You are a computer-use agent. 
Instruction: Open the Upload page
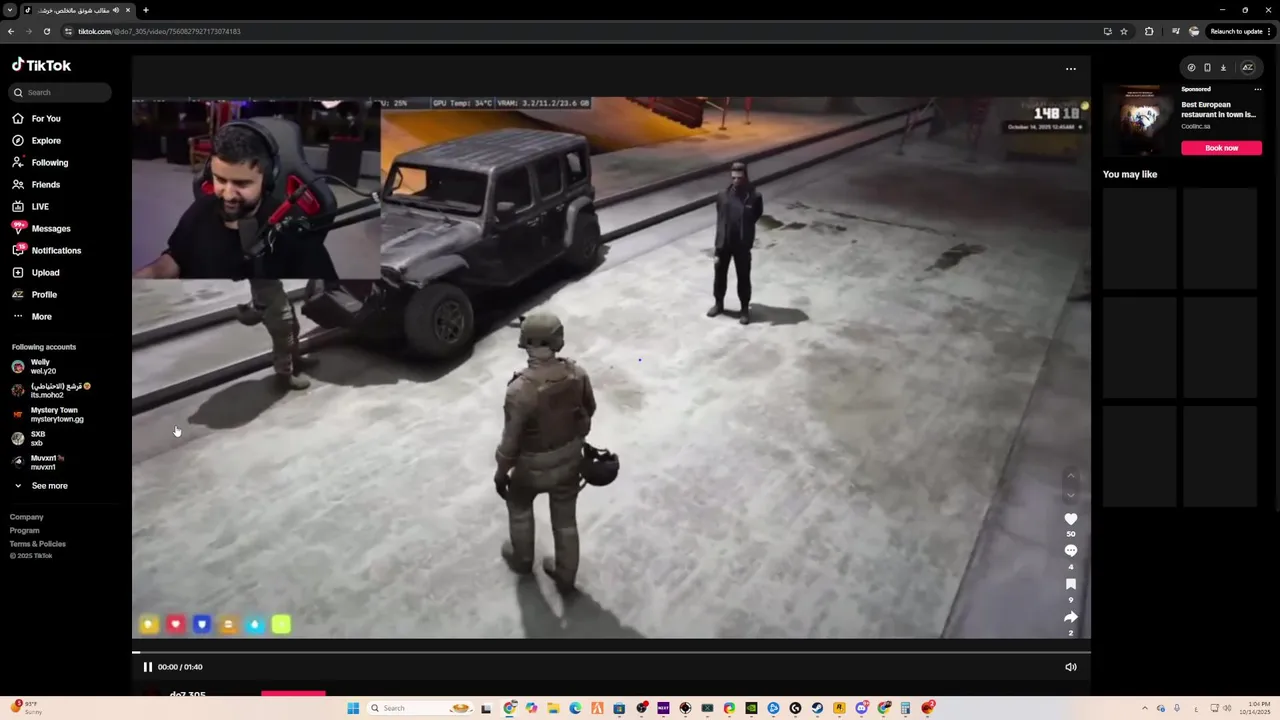pyautogui.click(x=36, y=273)
